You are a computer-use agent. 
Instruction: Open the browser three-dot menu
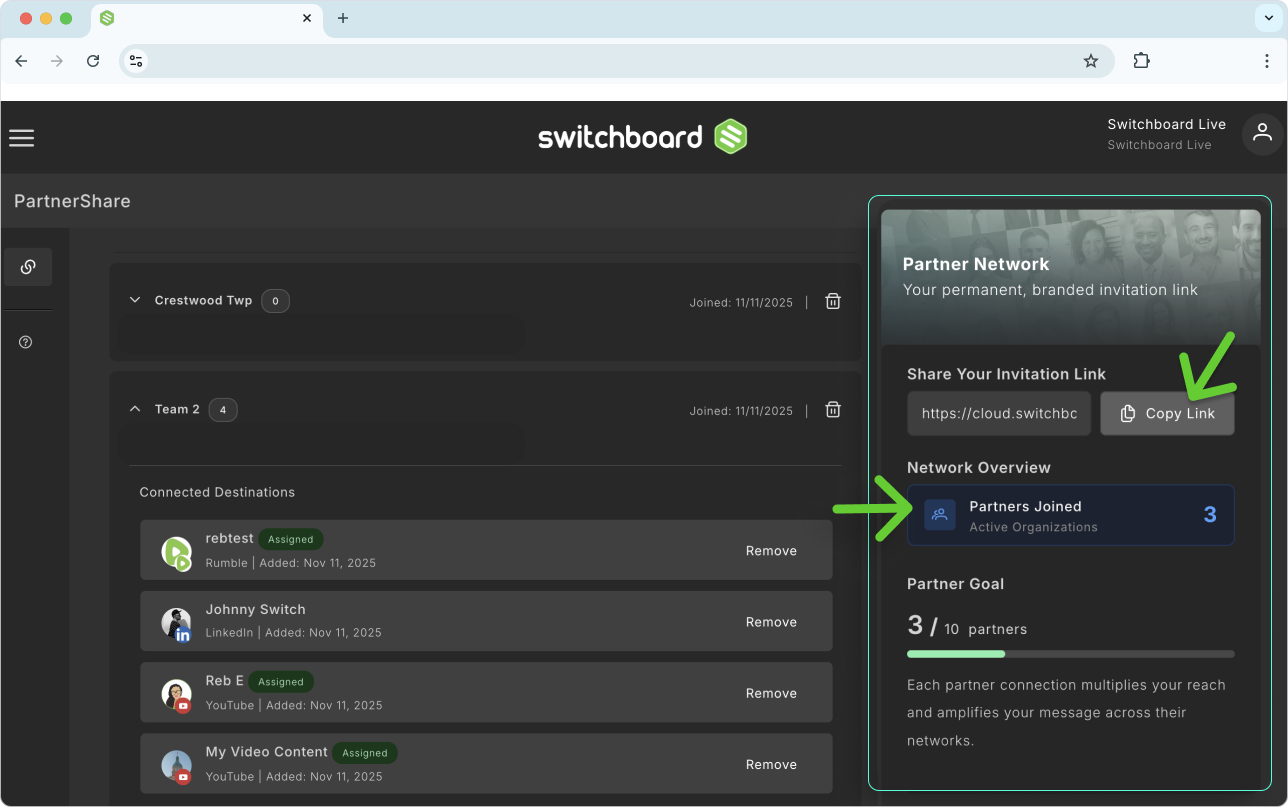pos(1267,61)
